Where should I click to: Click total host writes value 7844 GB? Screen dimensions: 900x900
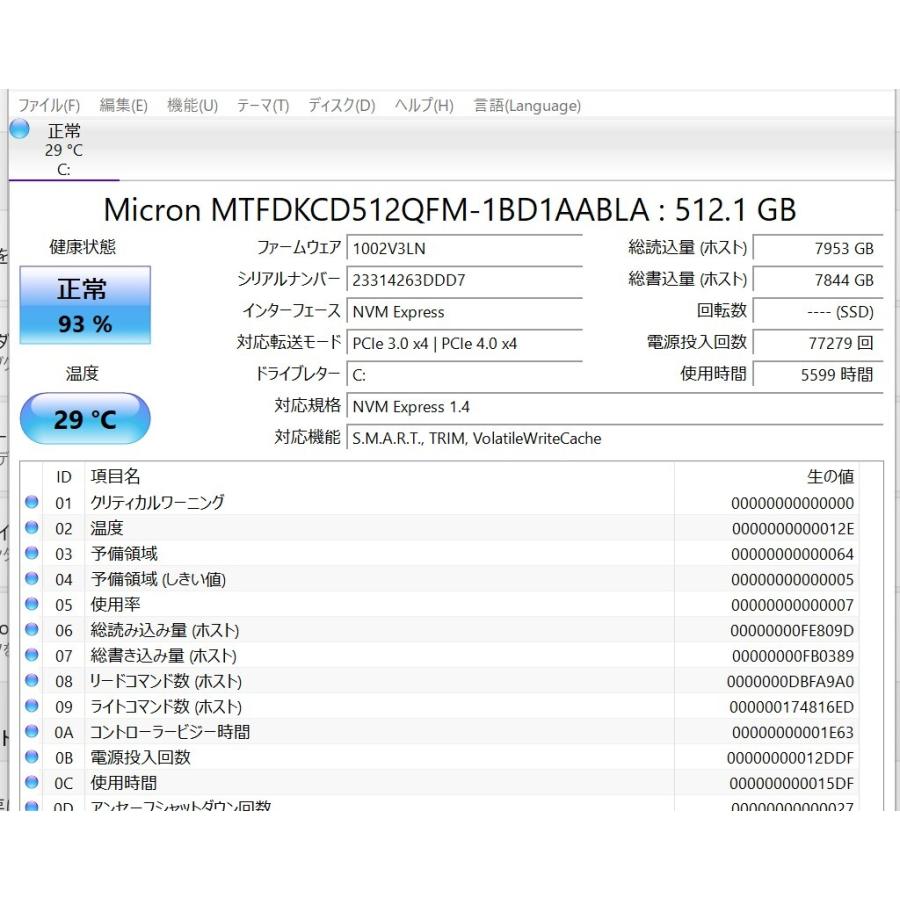click(818, 280)
